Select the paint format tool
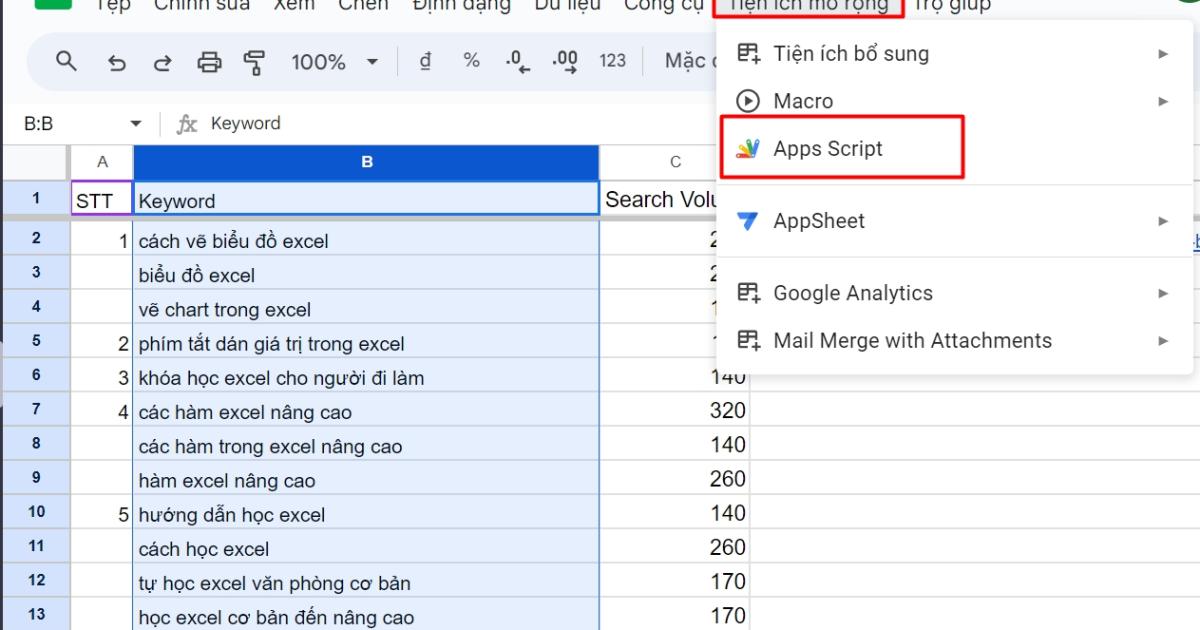This screenshot has width=1200, height=630. (255, 60)
